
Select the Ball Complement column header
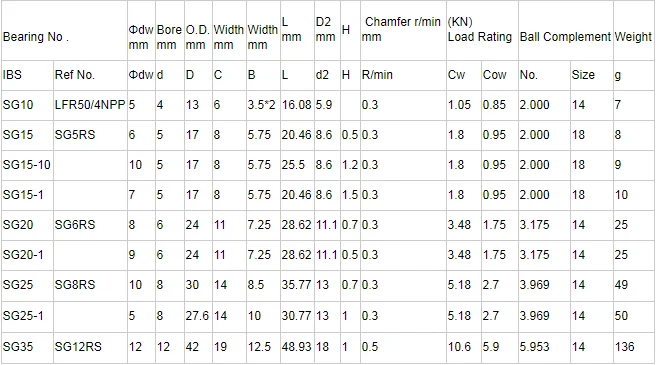click(565, 37)
